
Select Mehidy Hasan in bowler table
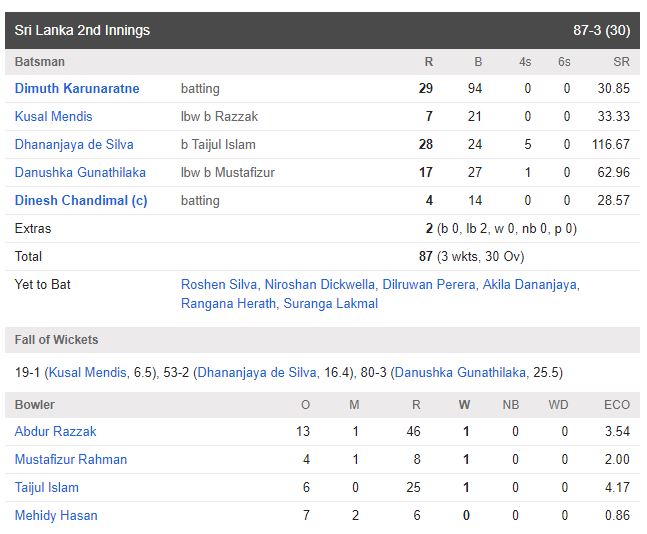pos(56,516)
